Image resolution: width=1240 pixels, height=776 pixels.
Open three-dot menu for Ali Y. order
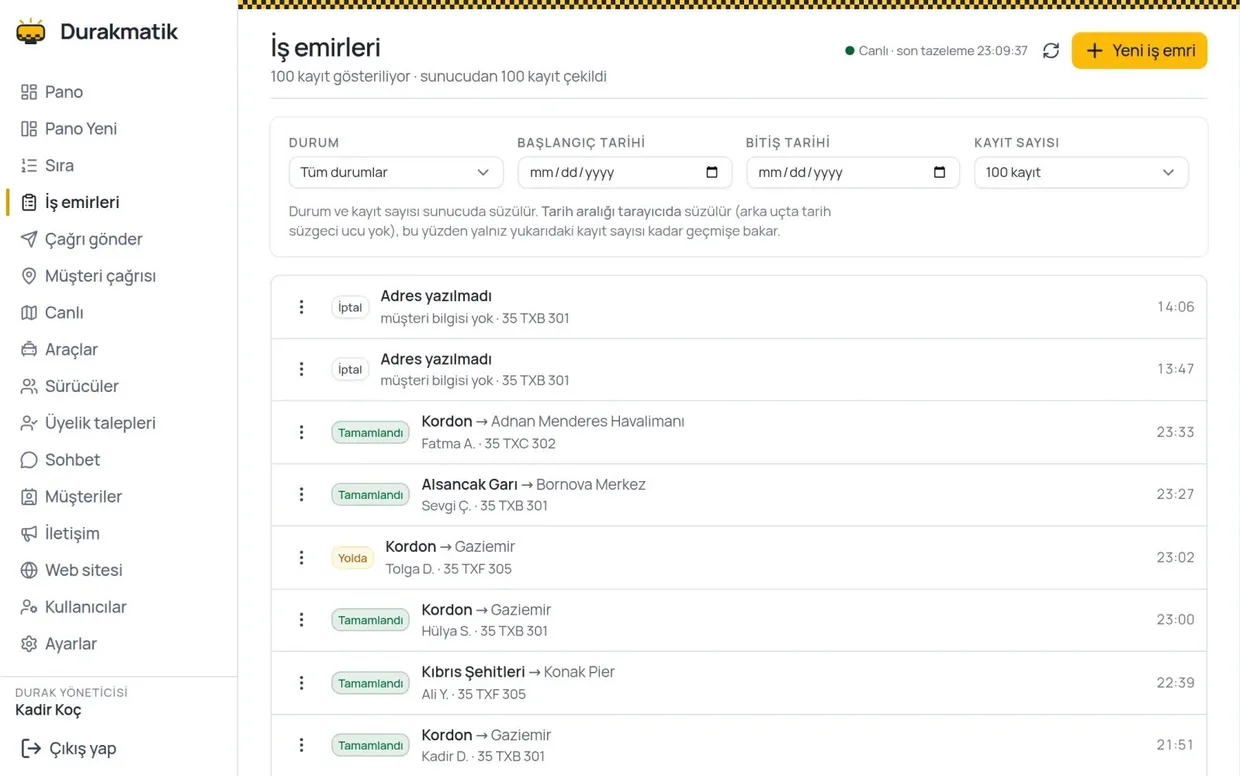click(x=301, y=683)
